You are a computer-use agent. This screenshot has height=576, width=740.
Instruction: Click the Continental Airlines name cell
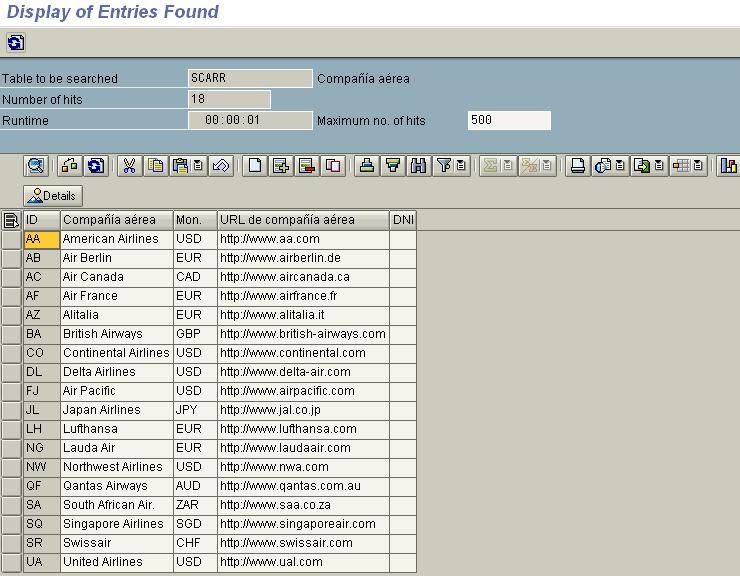[x=117, y=353]
